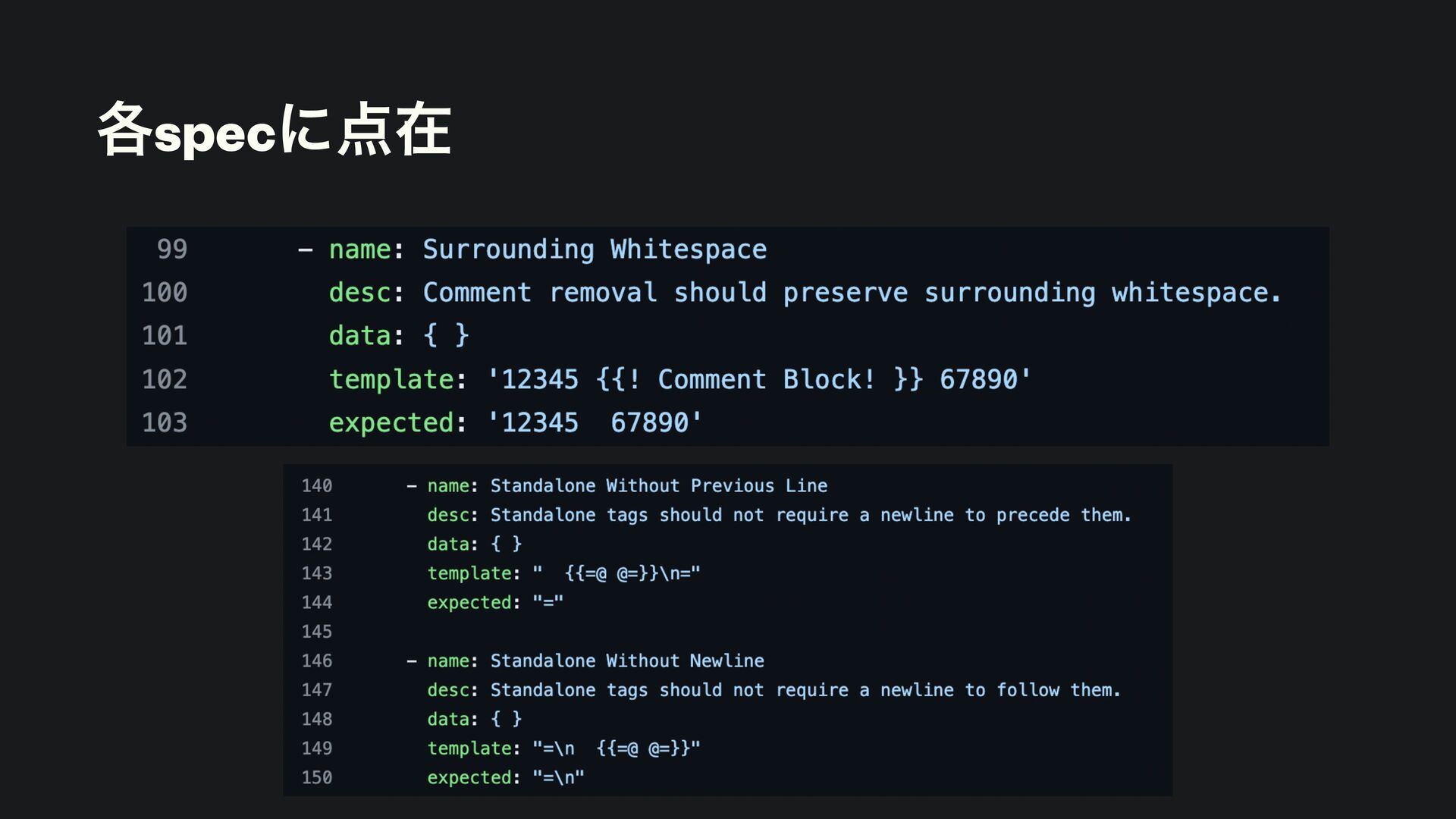The height and width of the screenshot is (819, 1456).
Task: Select line number 150 at bottom
Action: (317, 778)
